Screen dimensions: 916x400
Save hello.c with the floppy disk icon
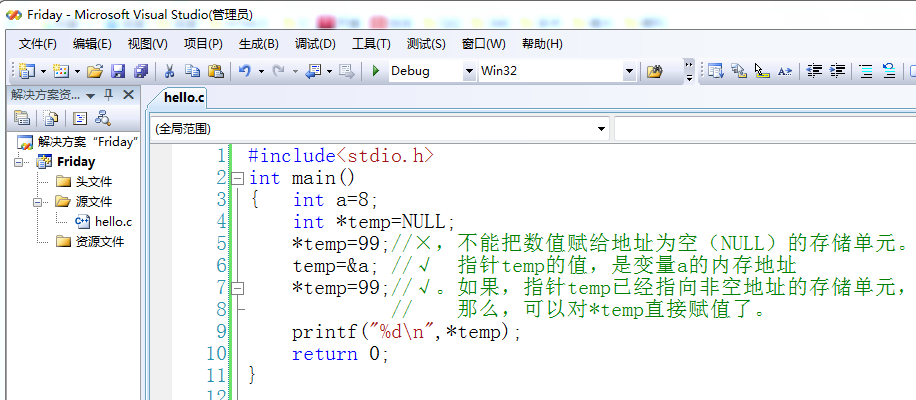118,71
